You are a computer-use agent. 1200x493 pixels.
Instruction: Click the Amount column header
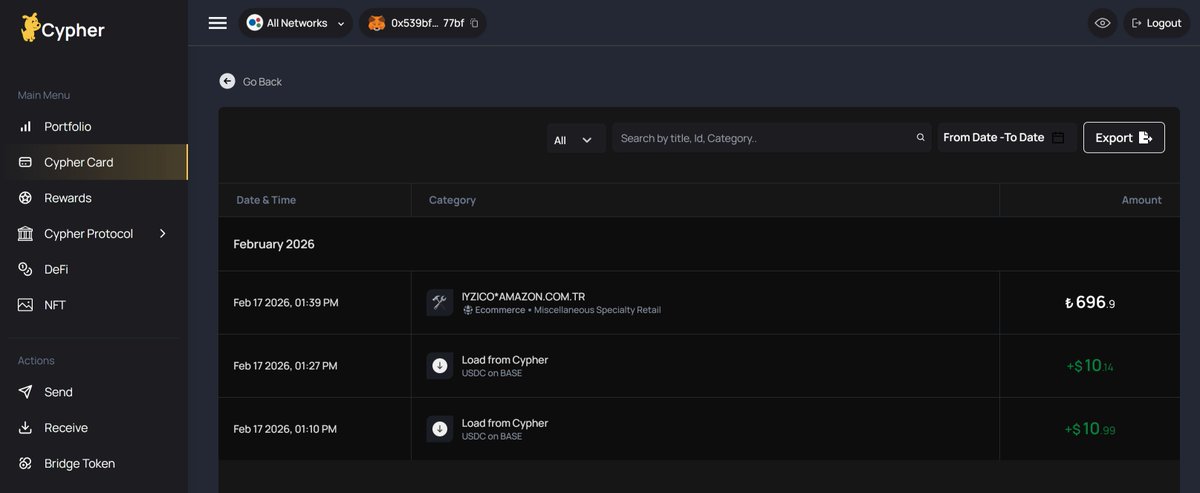click(1141, 200)
